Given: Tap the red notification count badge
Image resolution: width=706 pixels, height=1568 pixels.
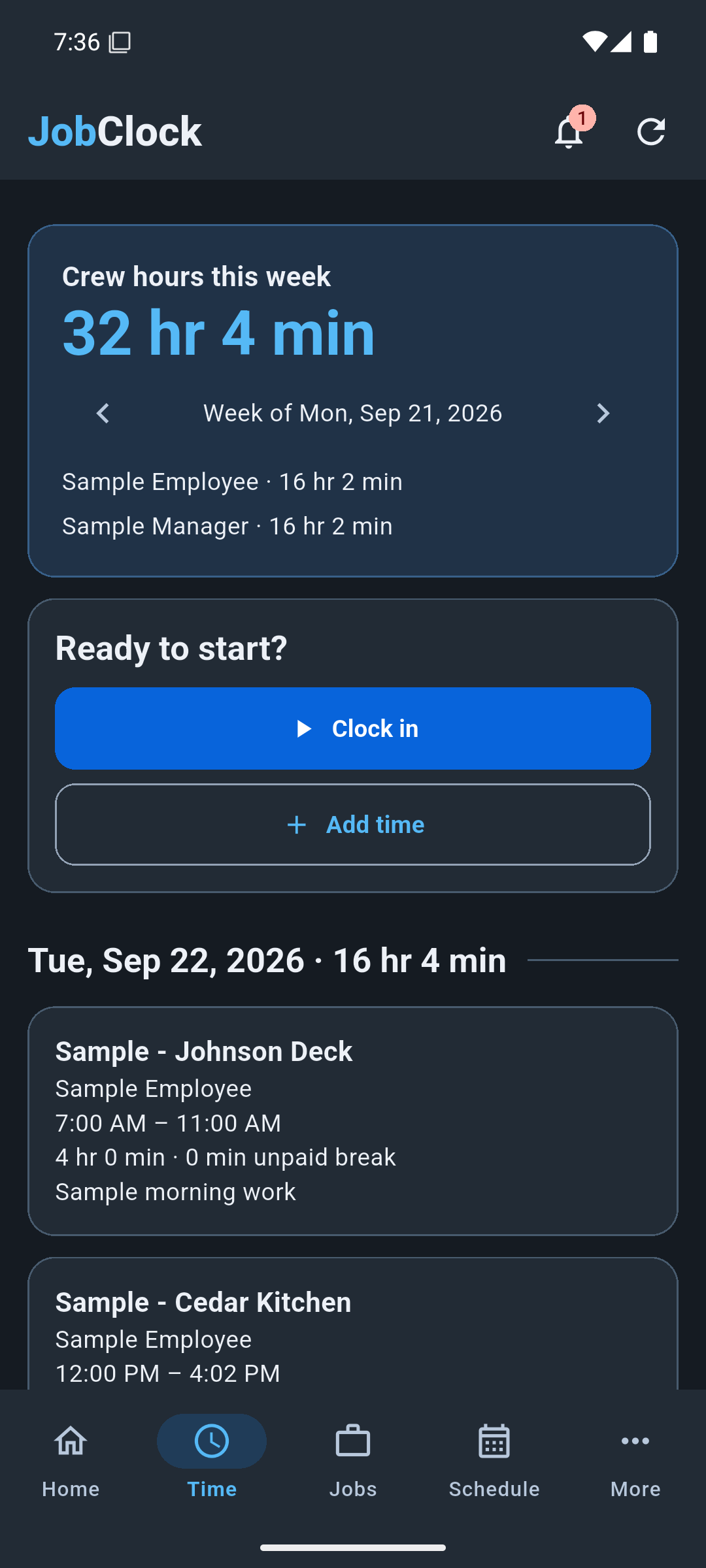Looking at the screenshot, I should (x=582, y=119).
